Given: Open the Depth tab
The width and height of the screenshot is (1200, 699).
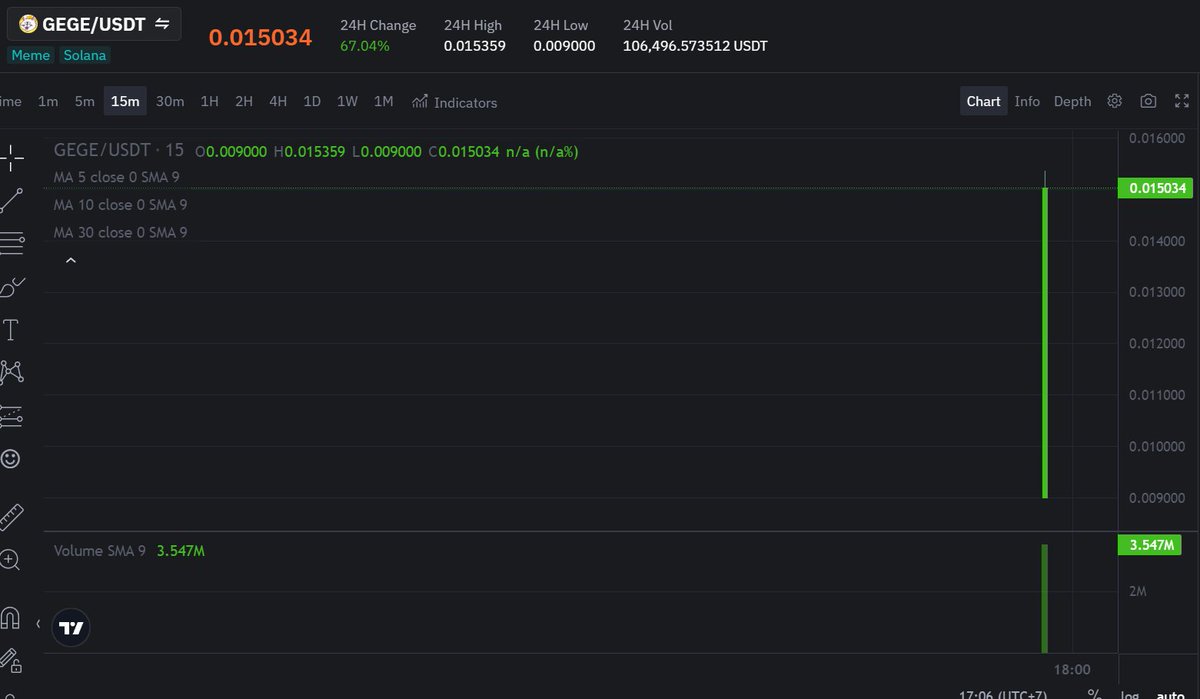Looking at the screenshot, I should (x=1073, y=101).
